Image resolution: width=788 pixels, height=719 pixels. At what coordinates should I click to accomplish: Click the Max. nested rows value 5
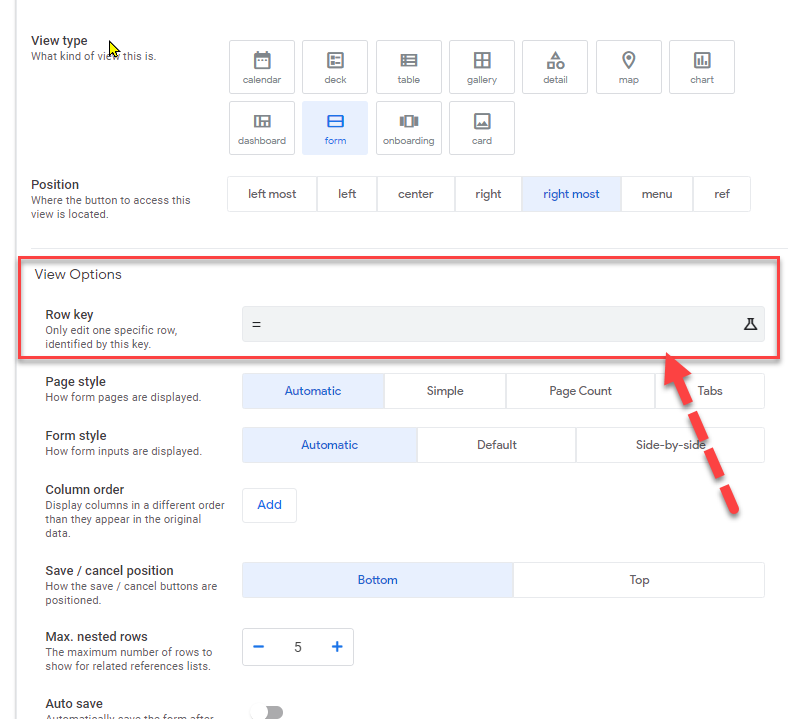pyautogui.click(x=298, y=647)
